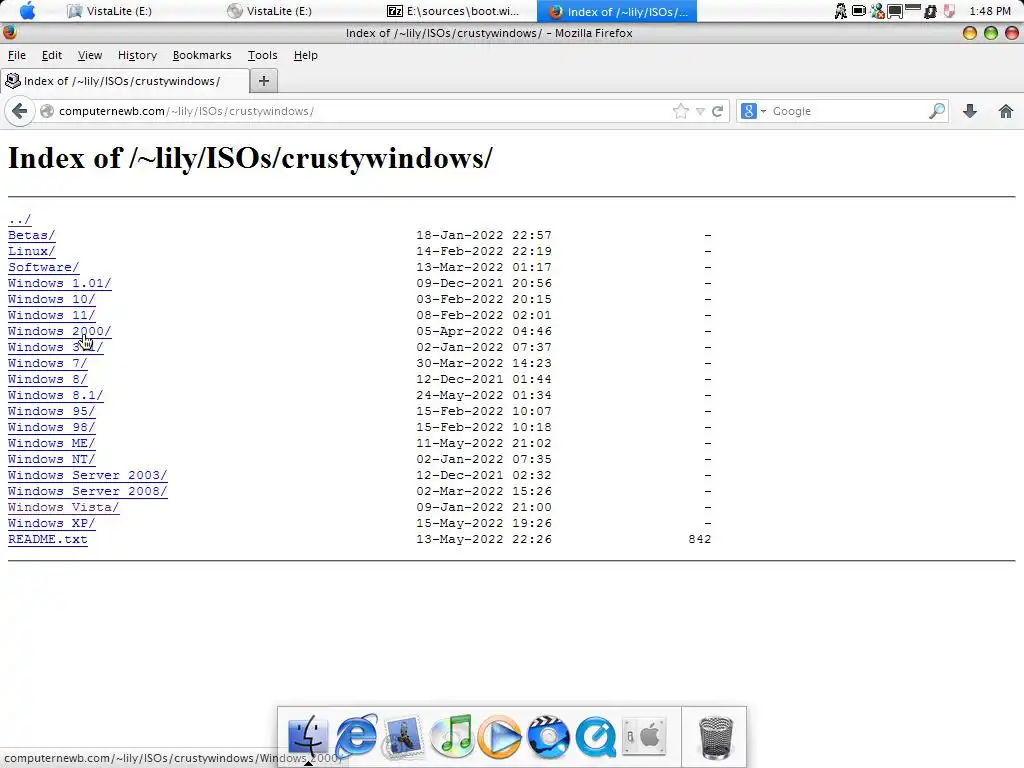Screen dimensions: 1024x768
Task: Go back with the back arrow button
Action: (20, 111)
